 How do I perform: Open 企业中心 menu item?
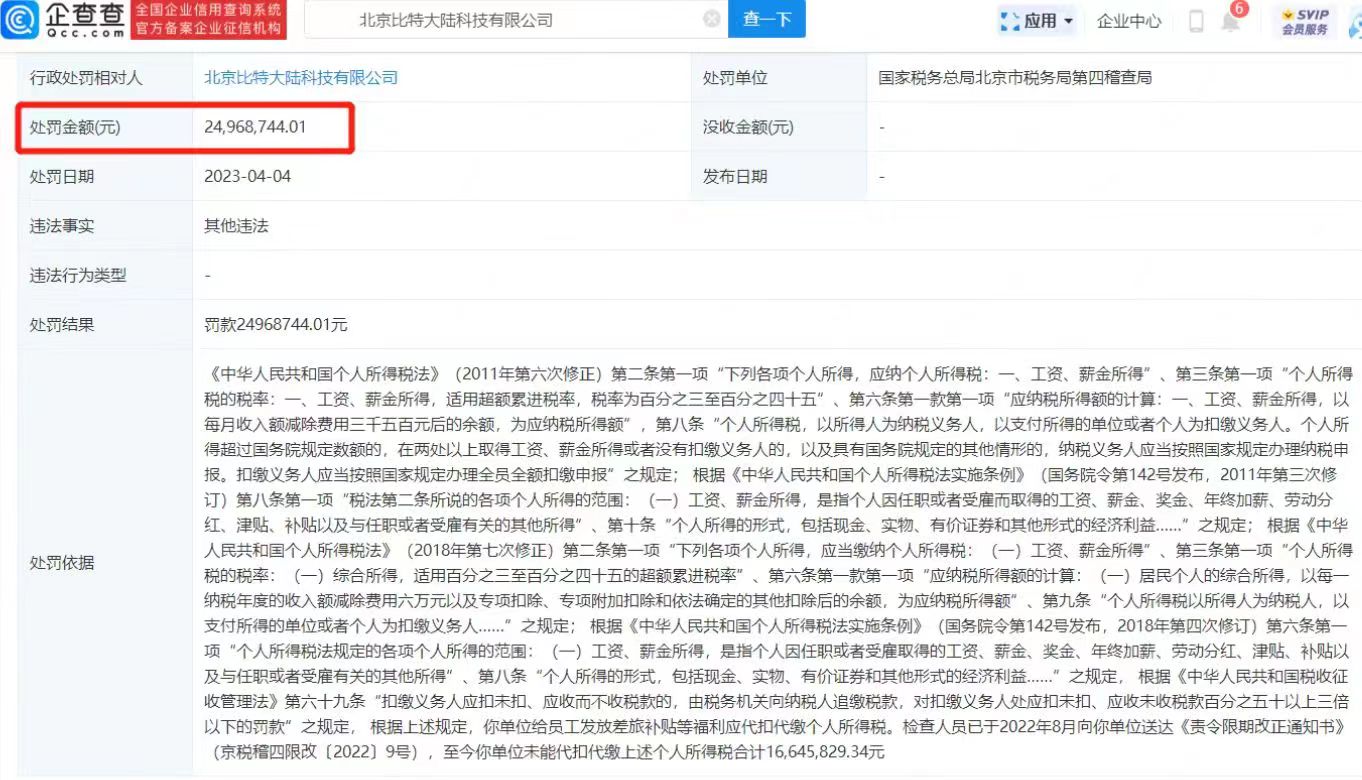click(x=1129, y=20)
